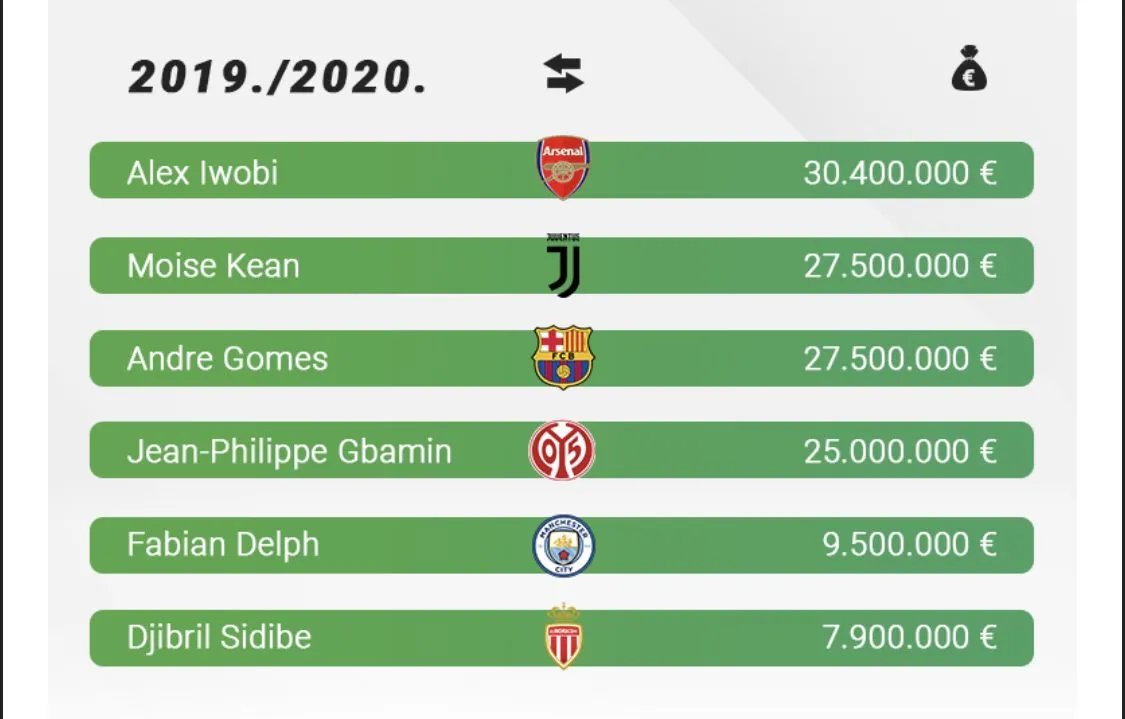Viewport: 1125px width, 719px height.
Task: Select the Moise Kean name
Action: click(213, 266)
